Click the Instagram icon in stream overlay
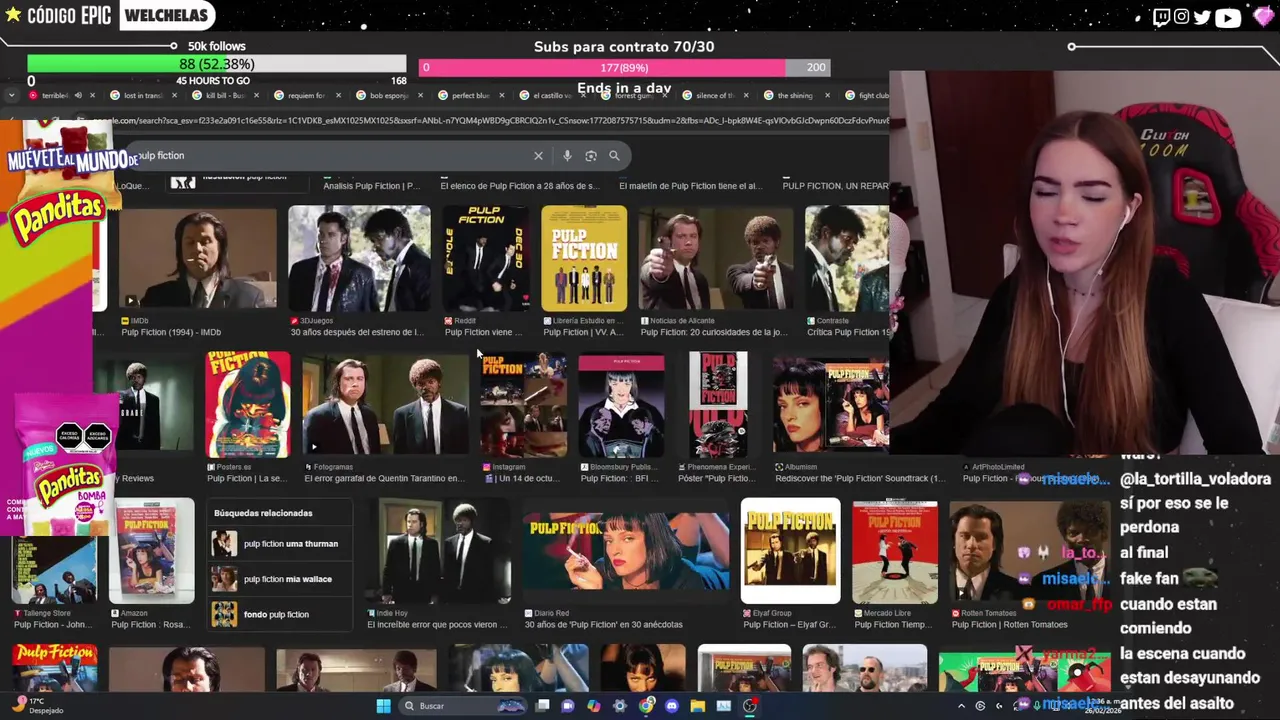Image resolution: width=1280 pixels, height=720 pixels. click(x=1182, y=17)
